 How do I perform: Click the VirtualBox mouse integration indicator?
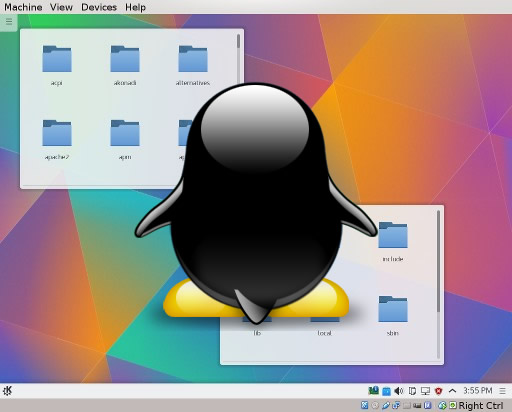(x=442, y=405)
